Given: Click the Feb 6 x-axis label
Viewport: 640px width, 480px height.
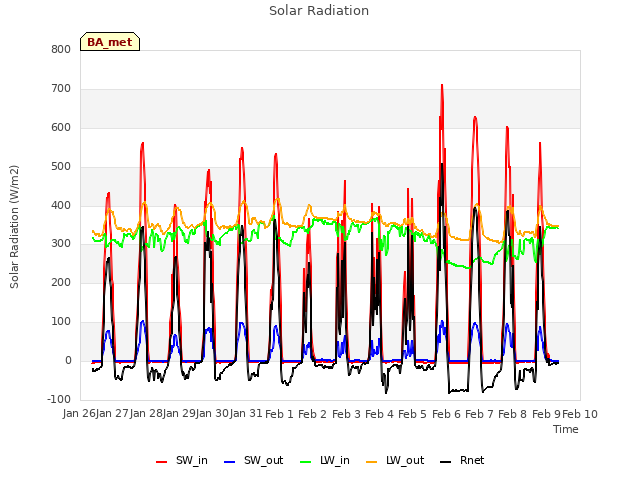Looking at the screenshot, I should pos(446,414).
